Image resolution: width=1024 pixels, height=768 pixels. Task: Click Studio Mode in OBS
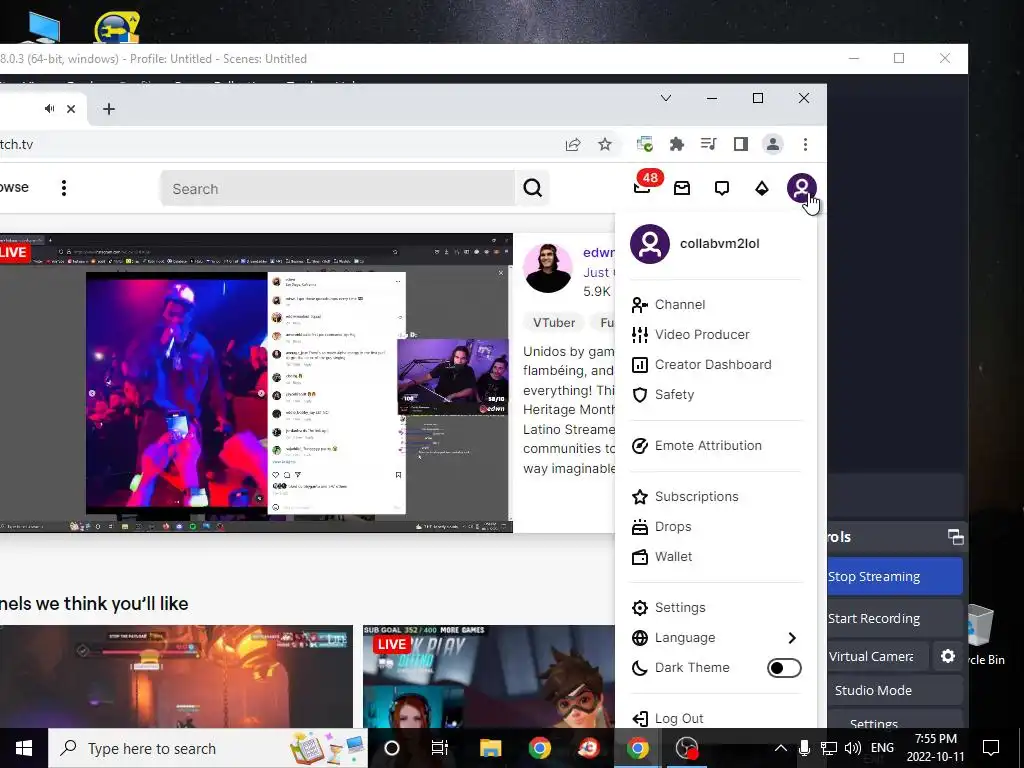[x=895, y=690]
